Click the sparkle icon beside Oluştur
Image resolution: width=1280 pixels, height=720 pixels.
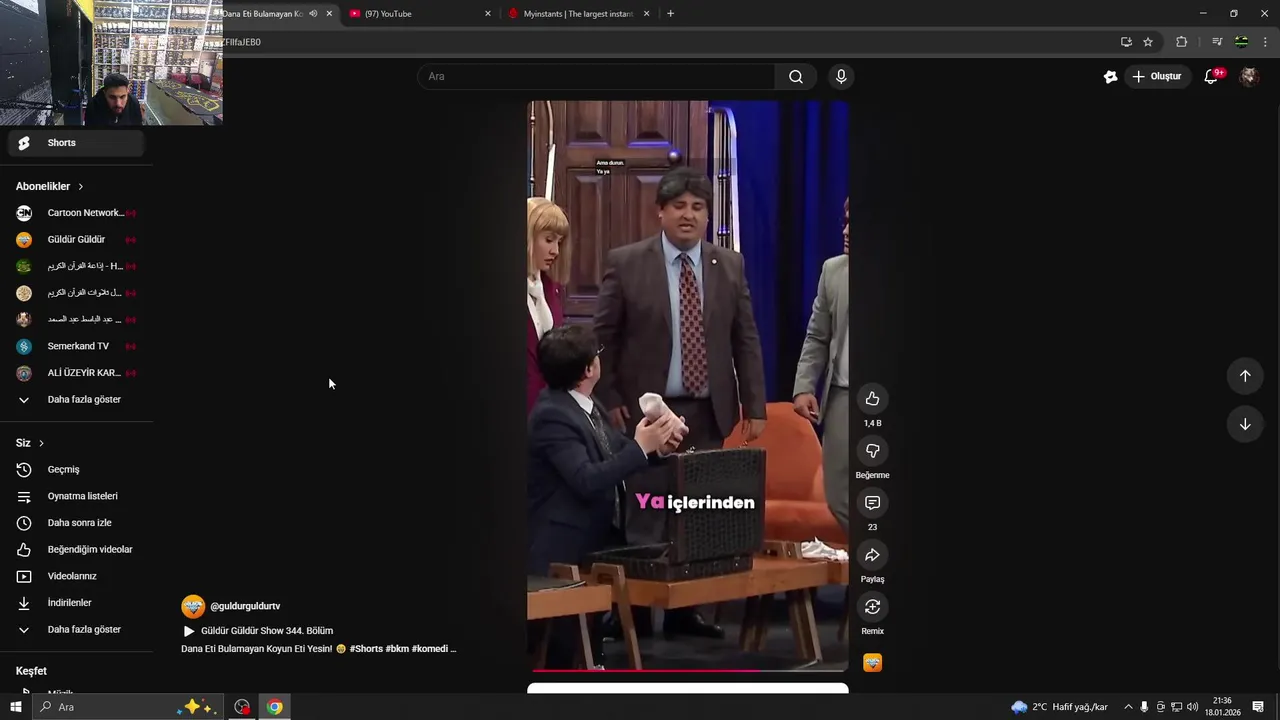click(1110, 77)
